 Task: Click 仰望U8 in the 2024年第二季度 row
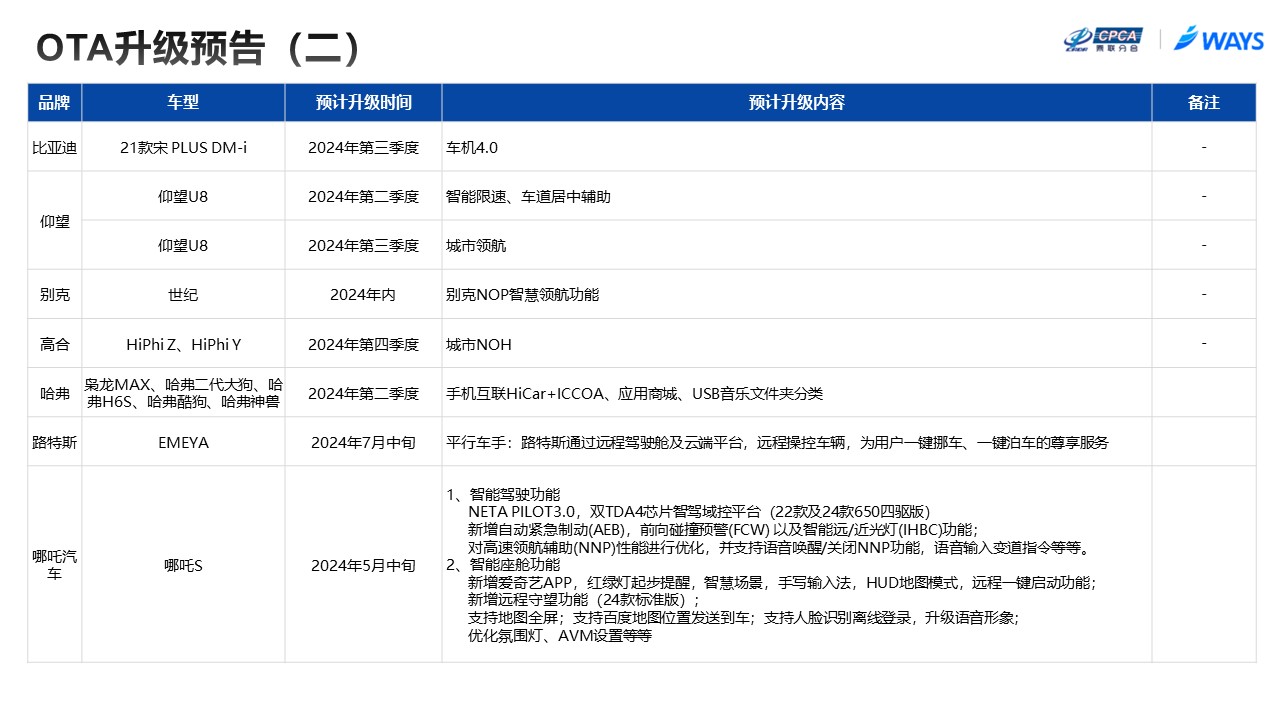[x=183, y=196]
